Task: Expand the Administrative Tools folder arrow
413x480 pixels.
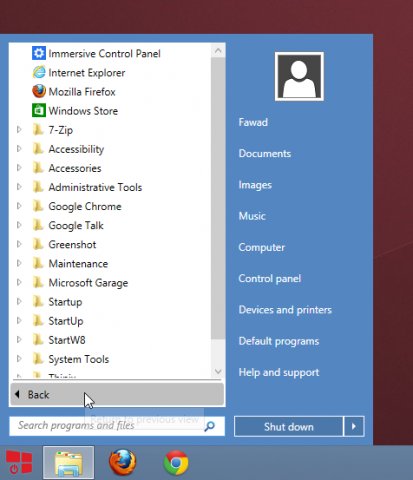Action: tap(19, 187)
